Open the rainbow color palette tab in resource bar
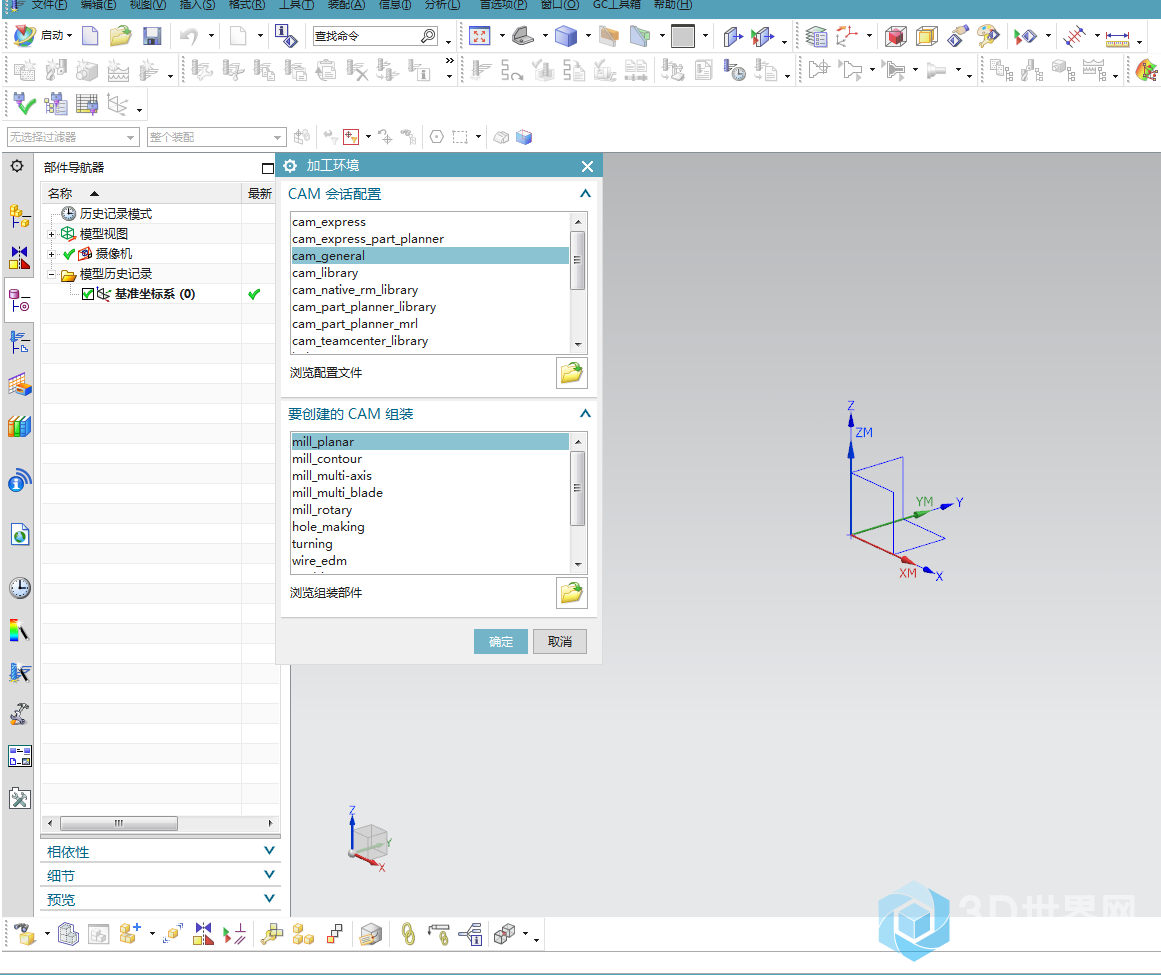The height and width of the screenshot is (975, 1161). point(20,631)
